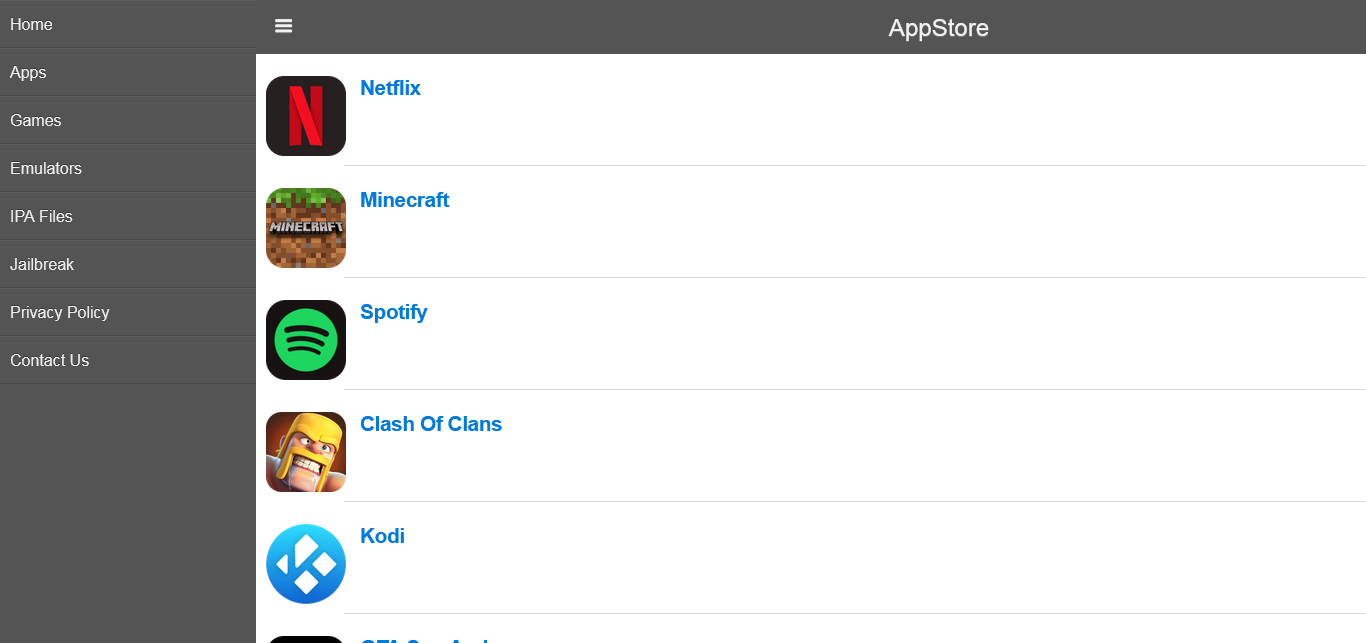This screenshot has width=1366, height=643.
Task: Navigate to IPA Files
Action: 128,216
